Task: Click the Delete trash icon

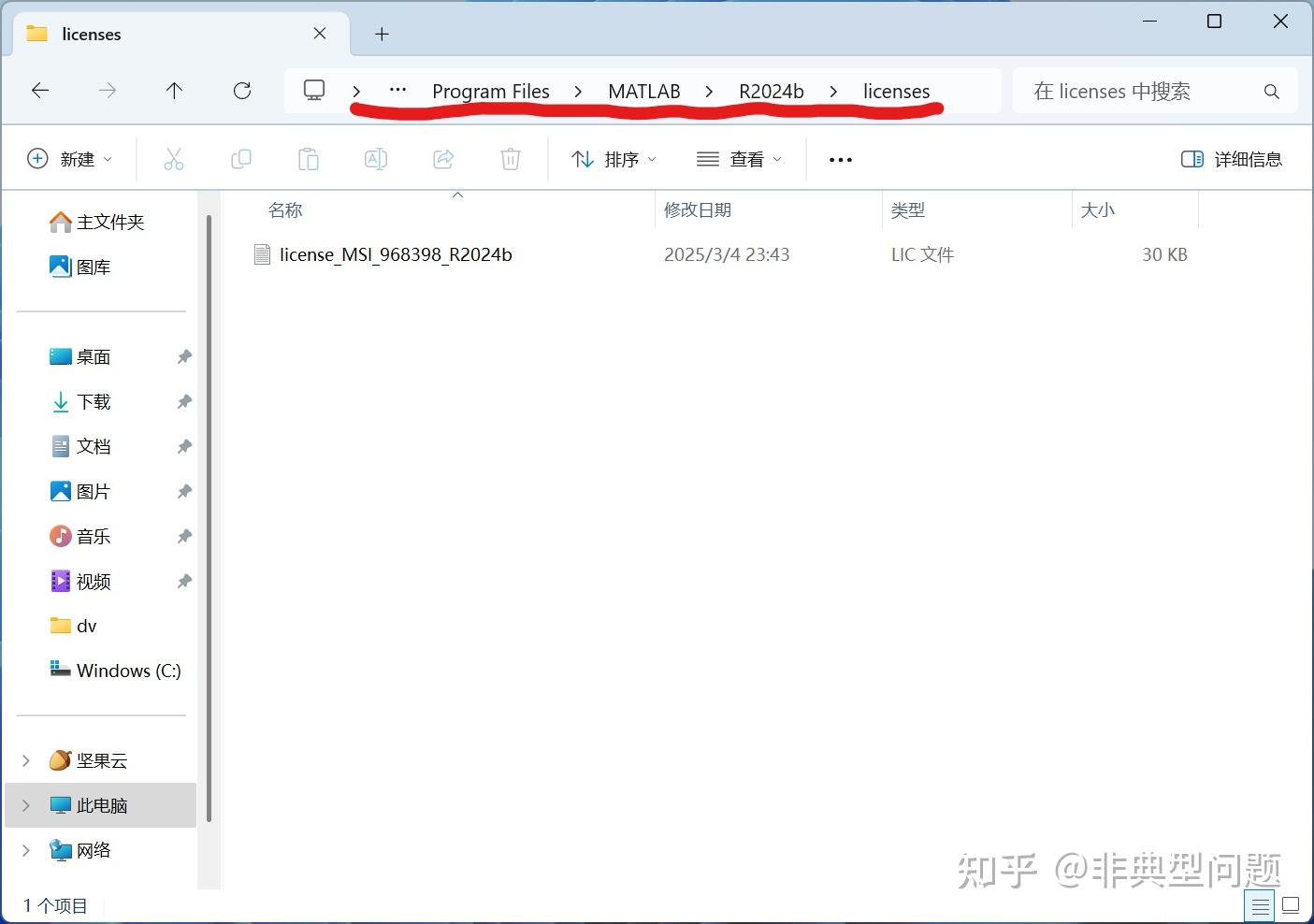Action: [511, 159]
